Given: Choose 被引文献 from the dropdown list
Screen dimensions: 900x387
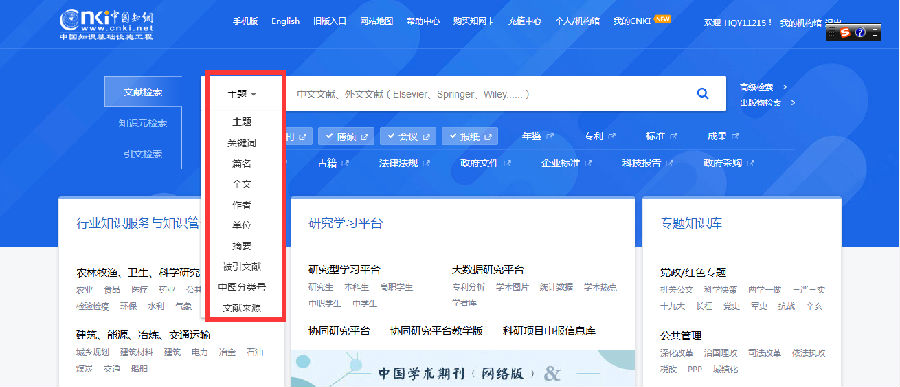Looking at the screenshot, I should [x=242, y=267].
